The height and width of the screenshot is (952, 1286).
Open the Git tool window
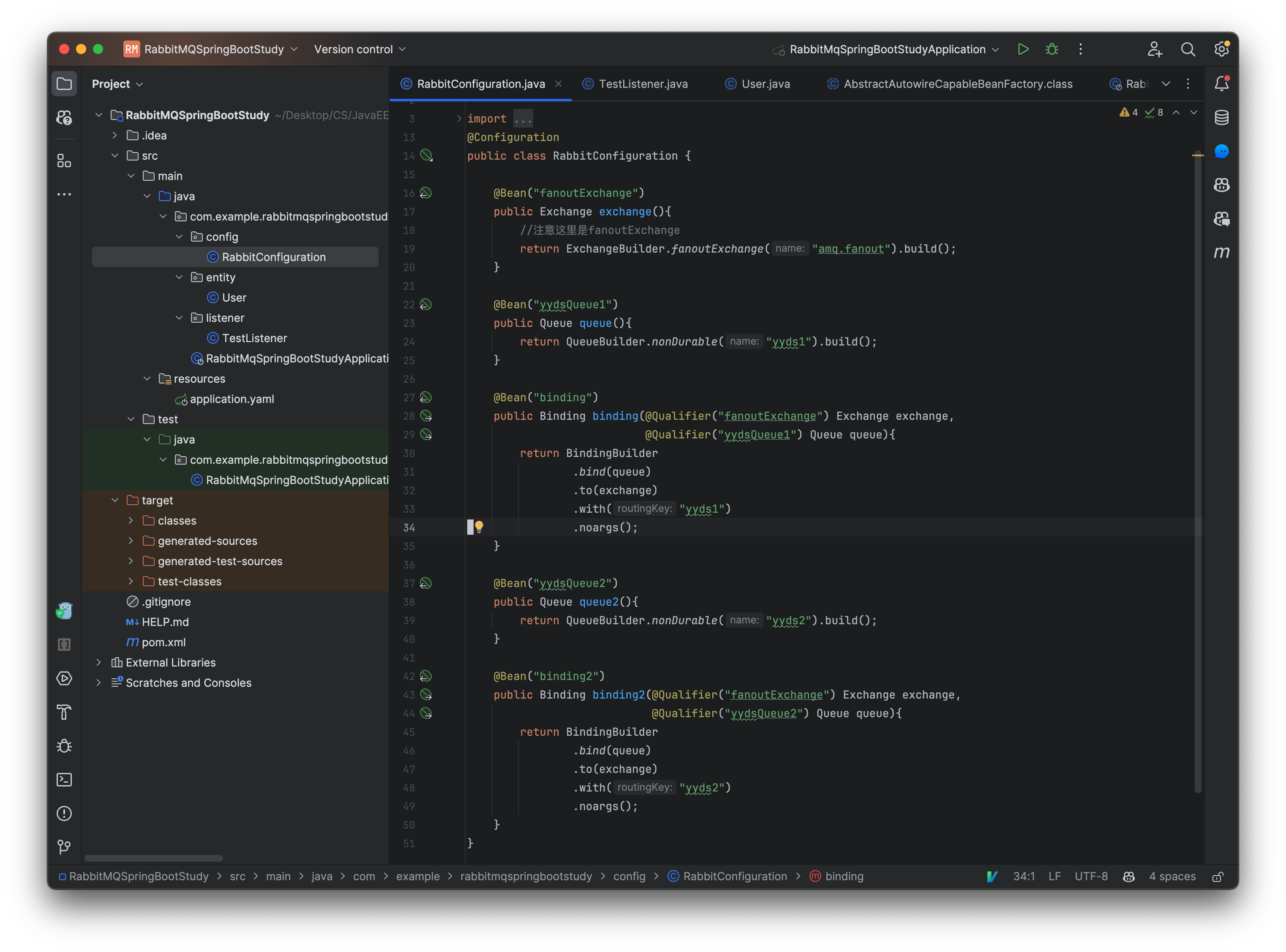pos(64,846)
